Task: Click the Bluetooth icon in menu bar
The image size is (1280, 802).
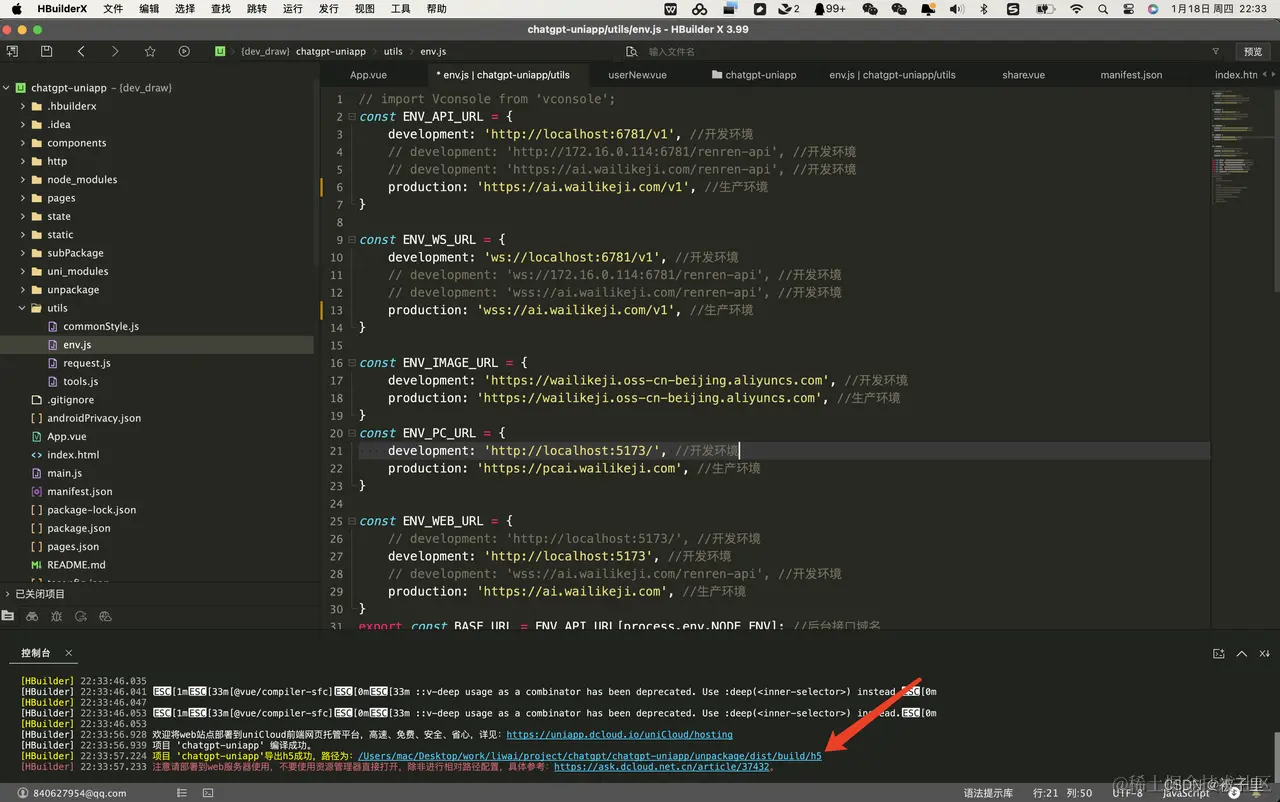Action: click(984, 9)
